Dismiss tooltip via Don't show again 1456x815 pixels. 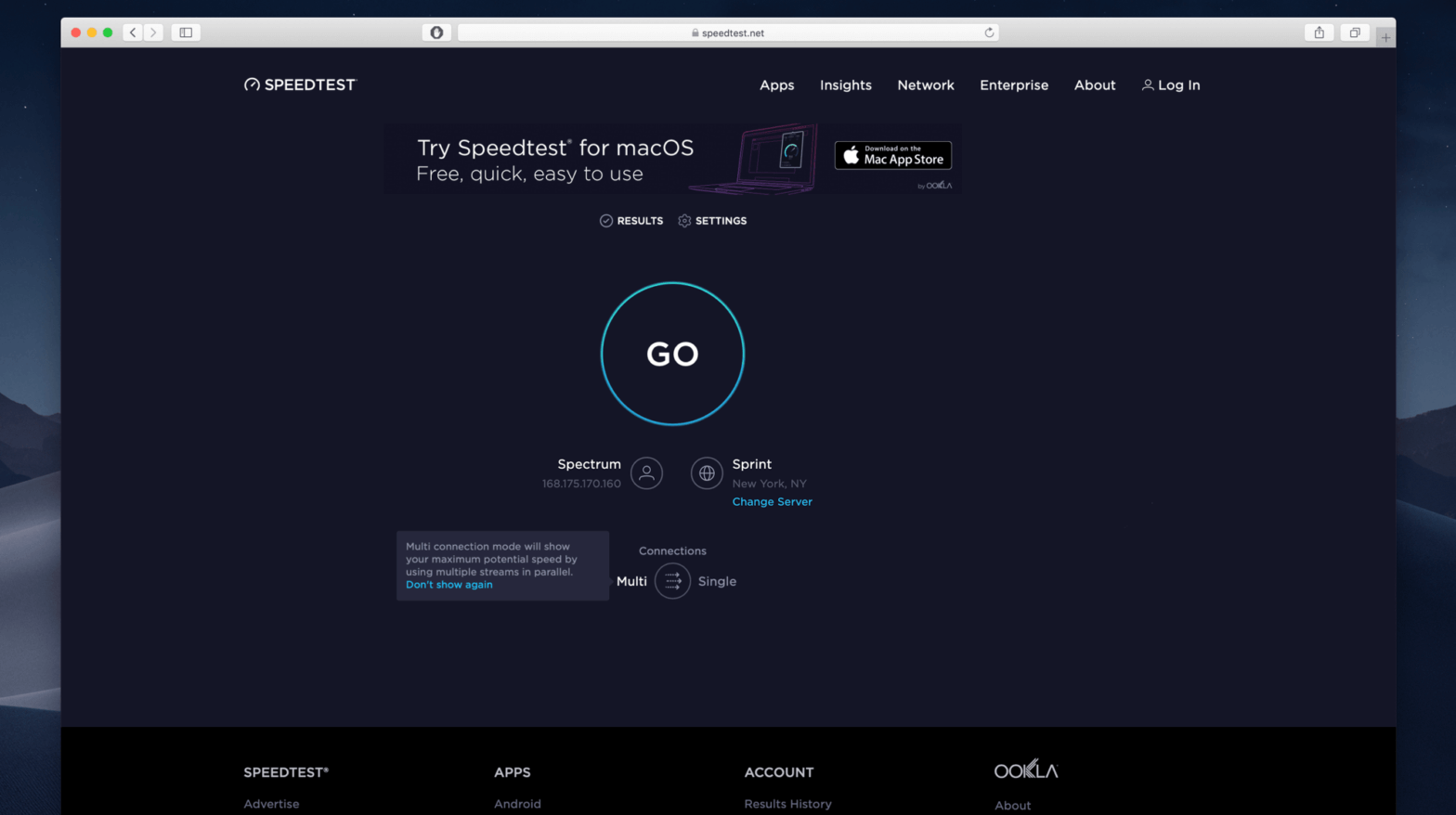coord(449,585)
